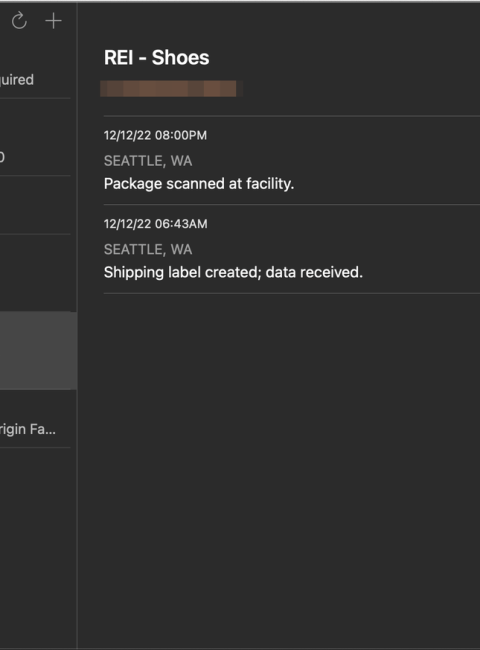Image resolution: width=480 pixels, height=650 pixels.
Task: Click SEATTLE, WA under the 08:00PM entry
Action: tap(148, 161)
